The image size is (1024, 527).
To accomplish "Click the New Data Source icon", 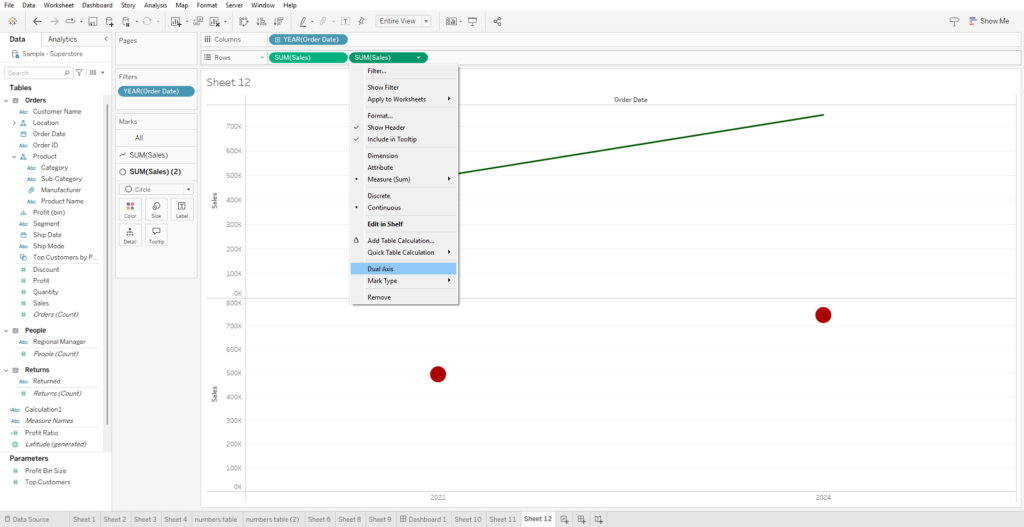I will click(109, 21).
